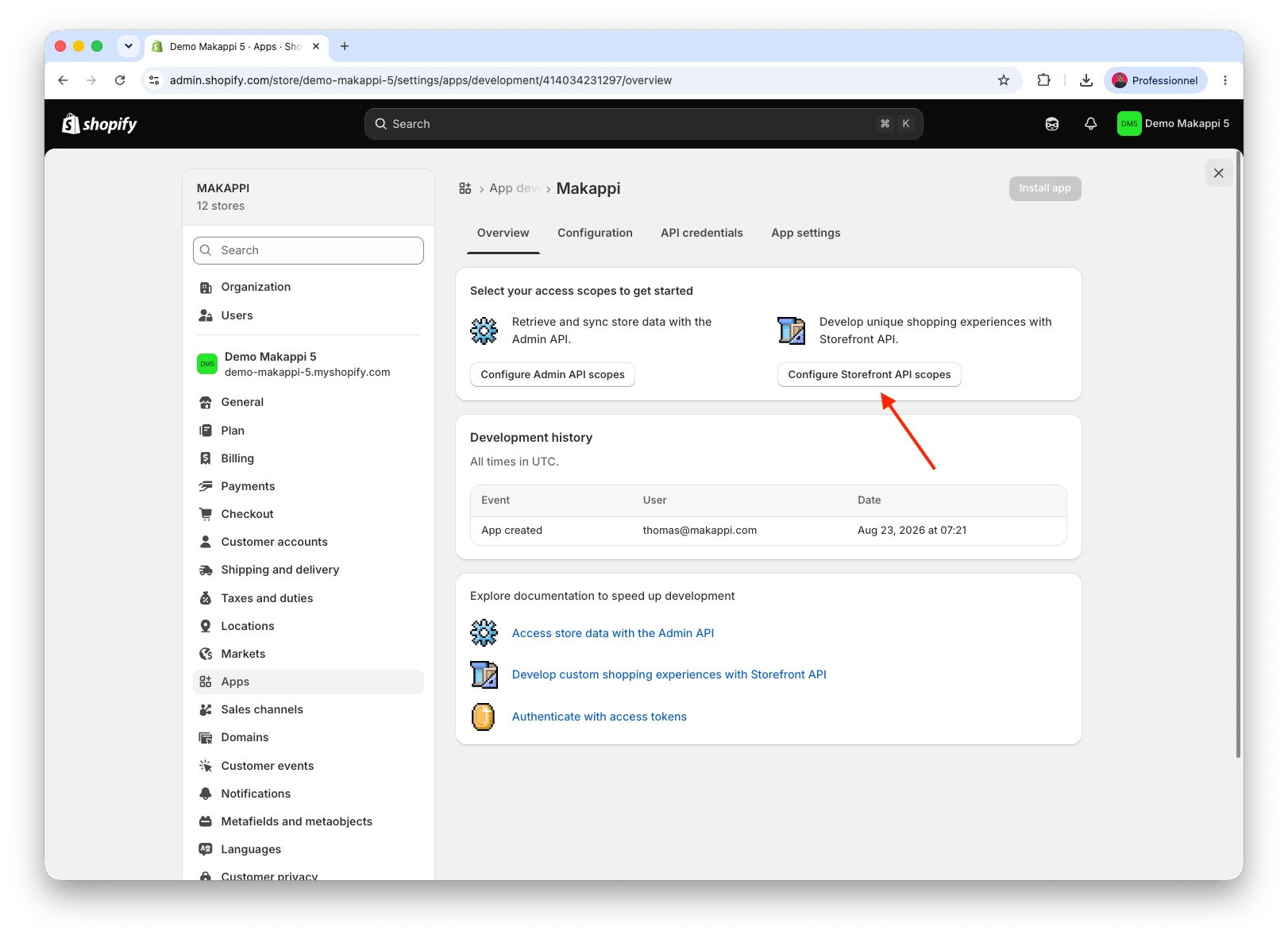Screen dimensions: 1288x939
Task: Open Shipping and delivery settings
Action: (308, 570)
